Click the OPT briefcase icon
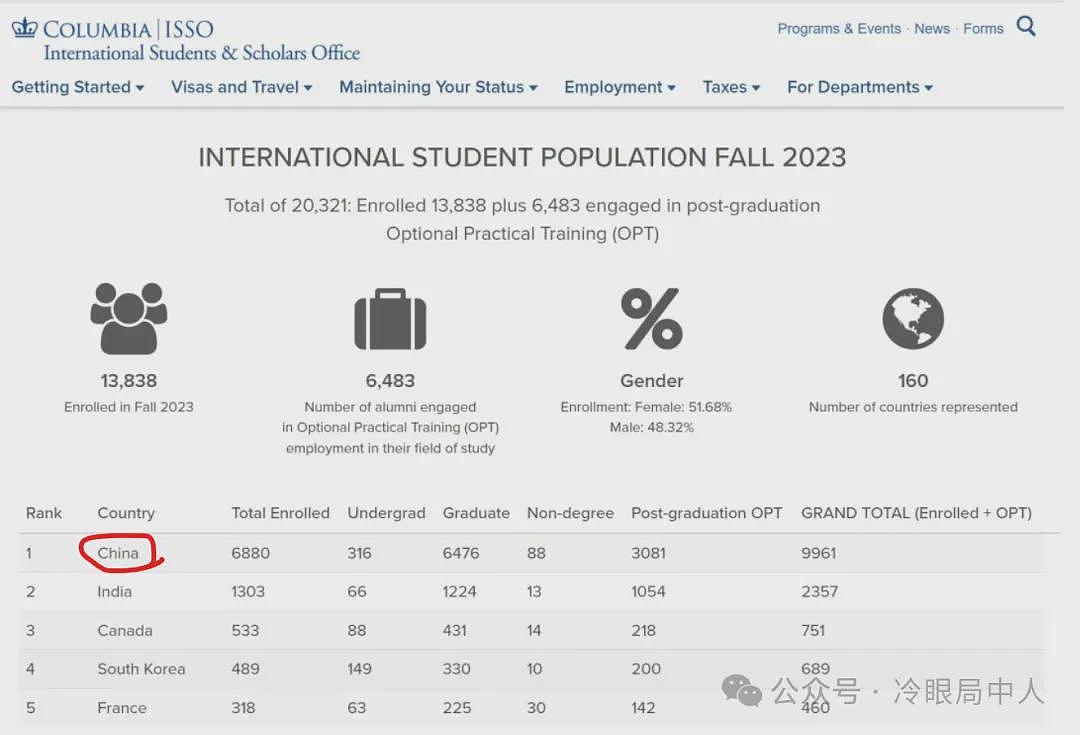 [391, 319]
